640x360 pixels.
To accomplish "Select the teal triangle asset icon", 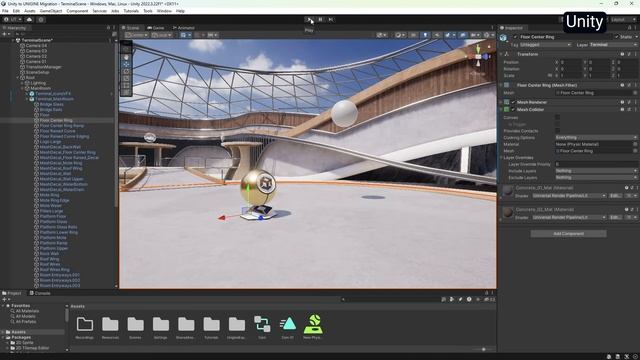I will click(x=288, y=324).
